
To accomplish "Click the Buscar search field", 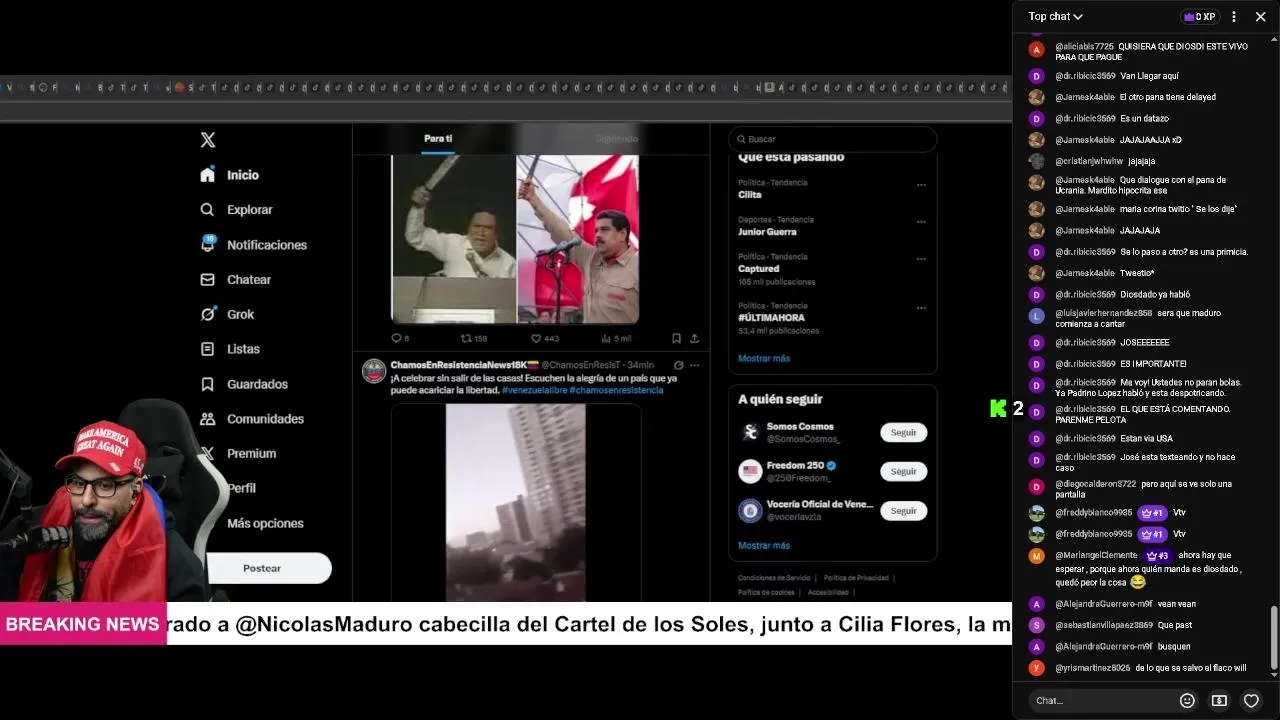I will (x=832, y=139).
